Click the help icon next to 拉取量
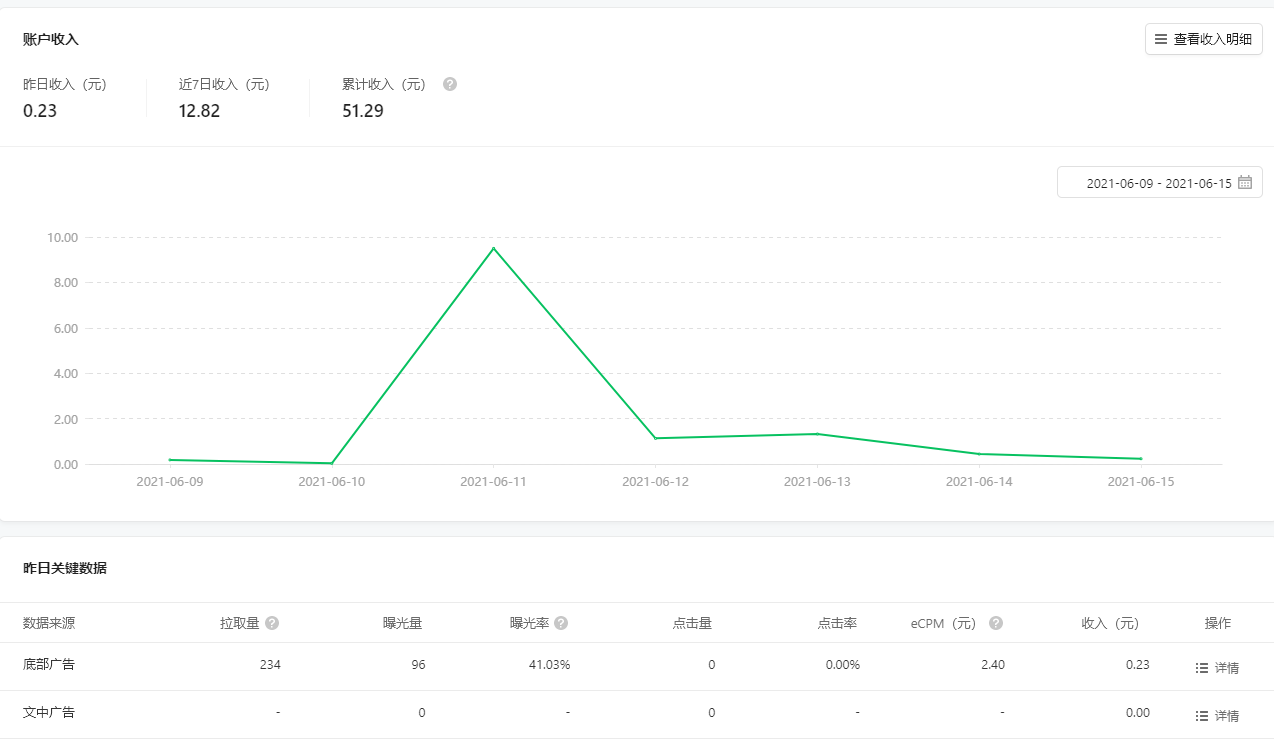The height and width of the screenshot is (743, 1274). tap(272, 623)
